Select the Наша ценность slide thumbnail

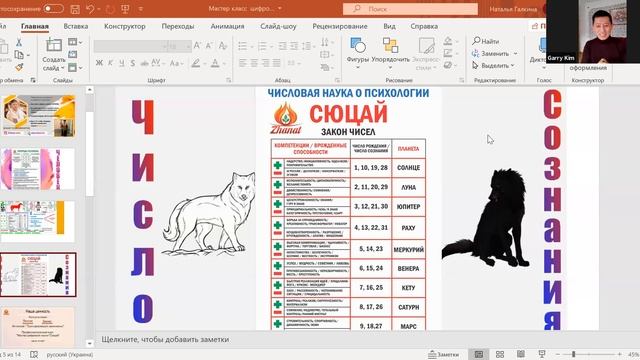(38, 327)
